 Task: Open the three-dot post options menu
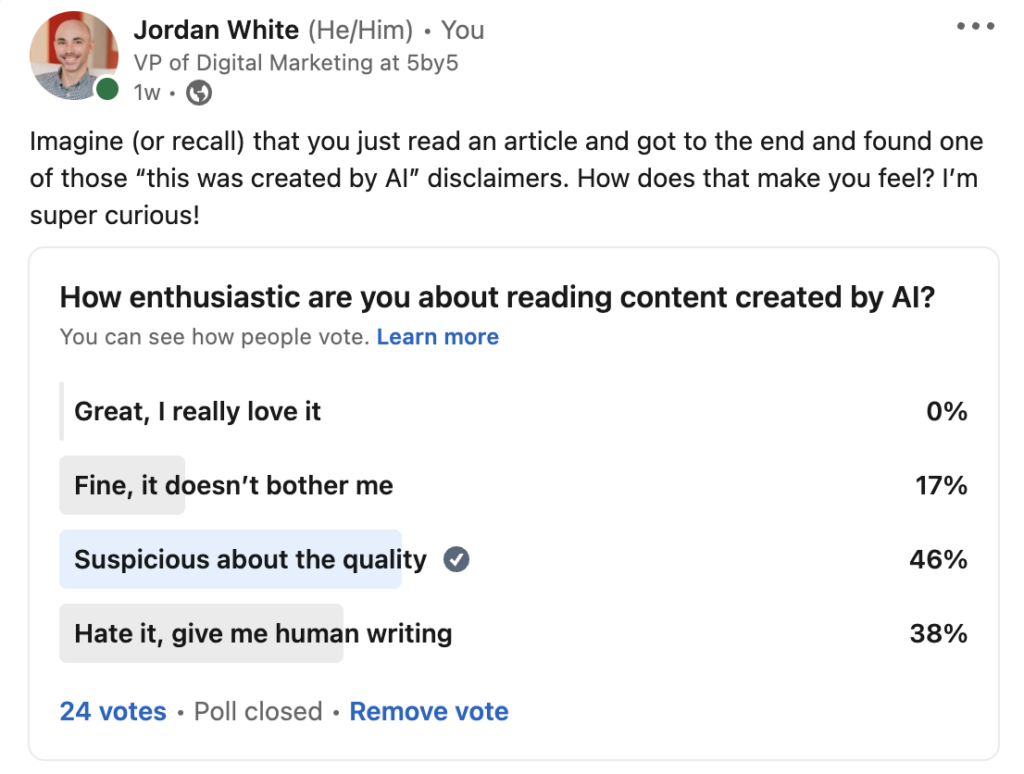975,26
